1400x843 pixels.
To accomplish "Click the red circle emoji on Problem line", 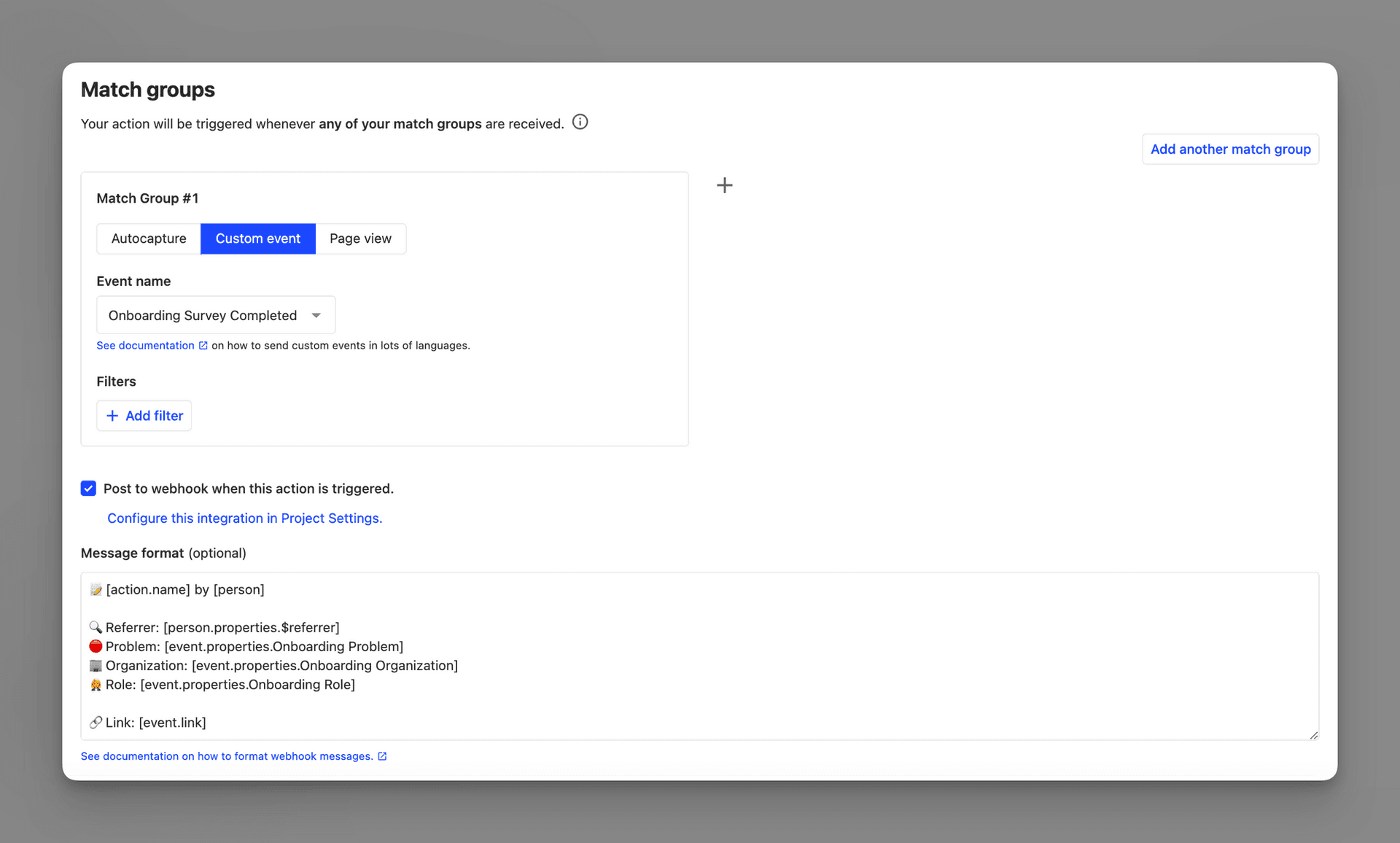I will pyautogui.click(x=96, y=647).
